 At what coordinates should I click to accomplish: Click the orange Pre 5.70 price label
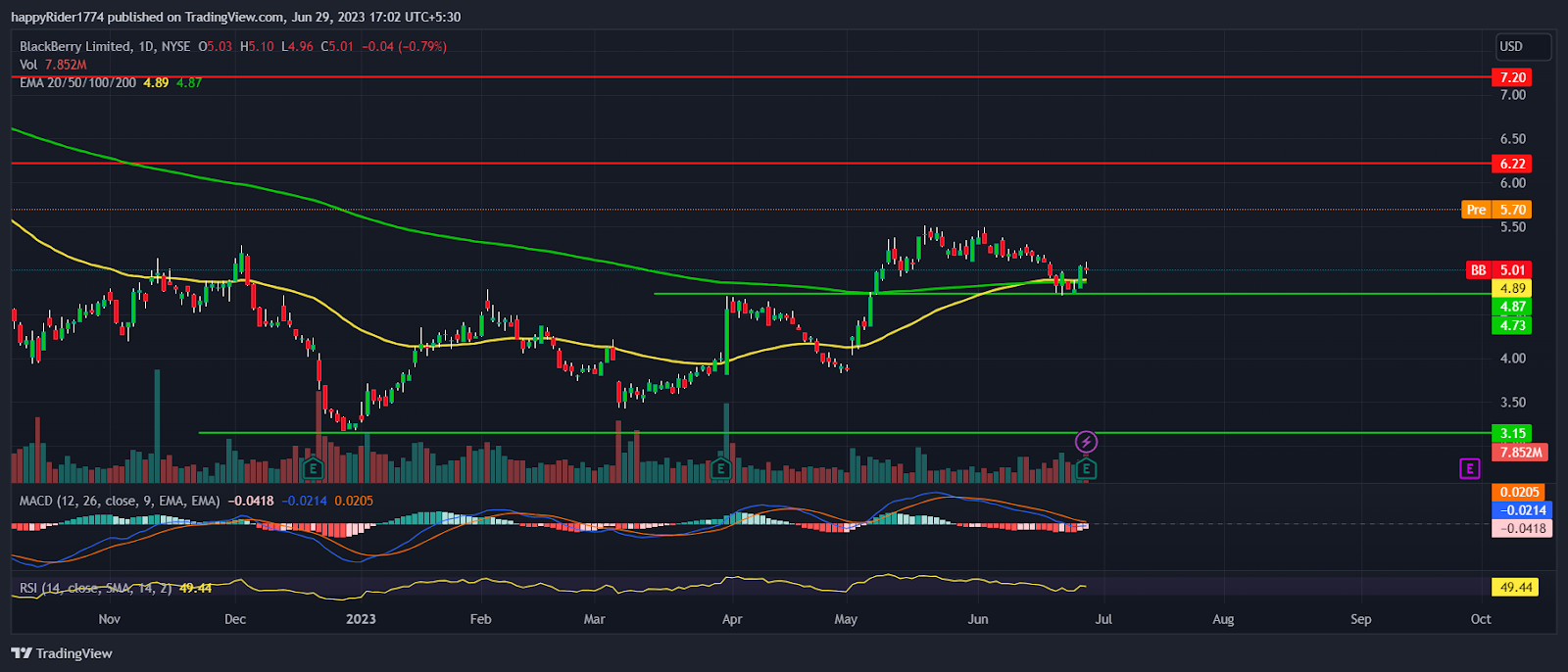coord(1496,210)
